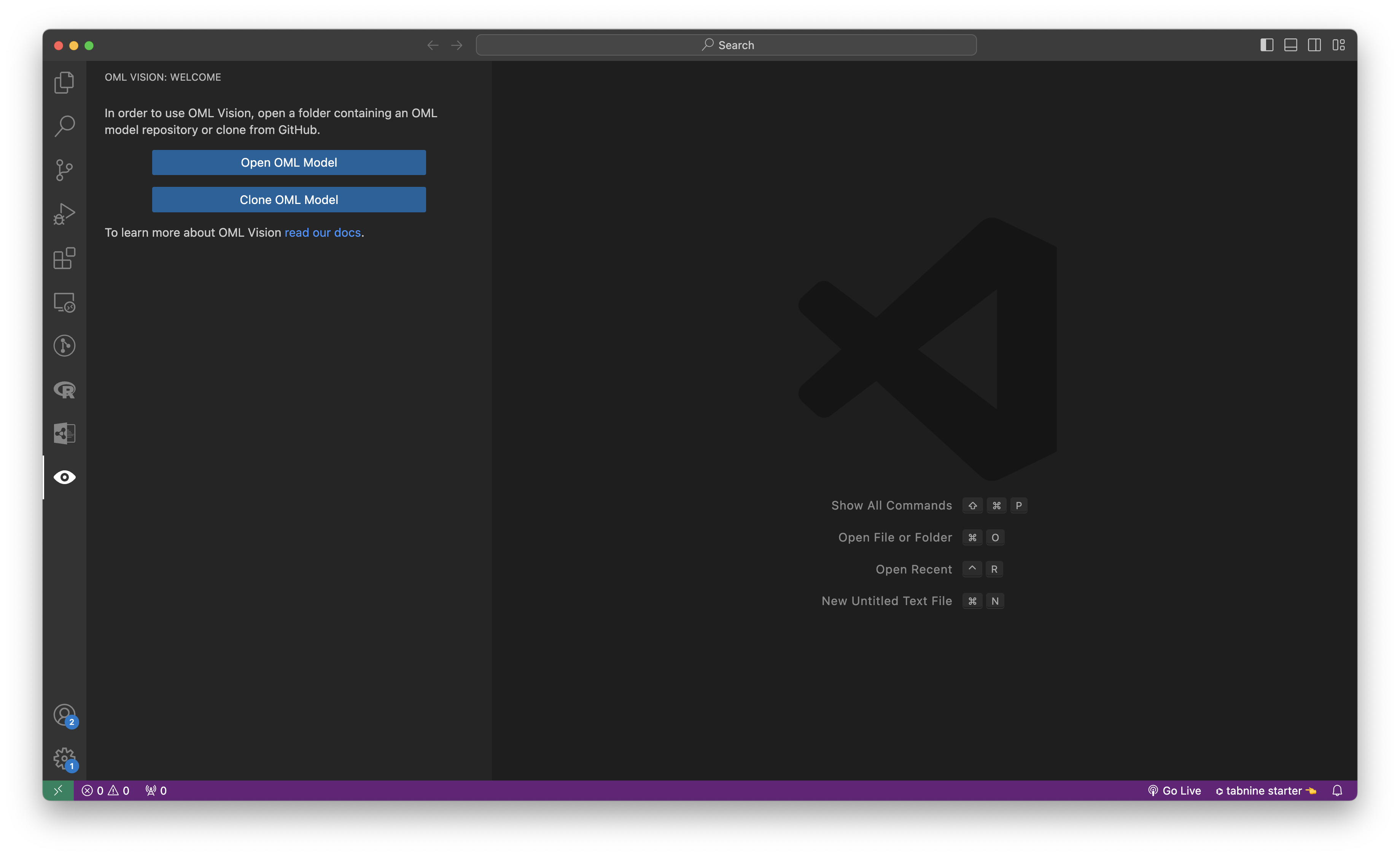Open the Extensions view
This screenshot has height=857, width=1400.
64,258
